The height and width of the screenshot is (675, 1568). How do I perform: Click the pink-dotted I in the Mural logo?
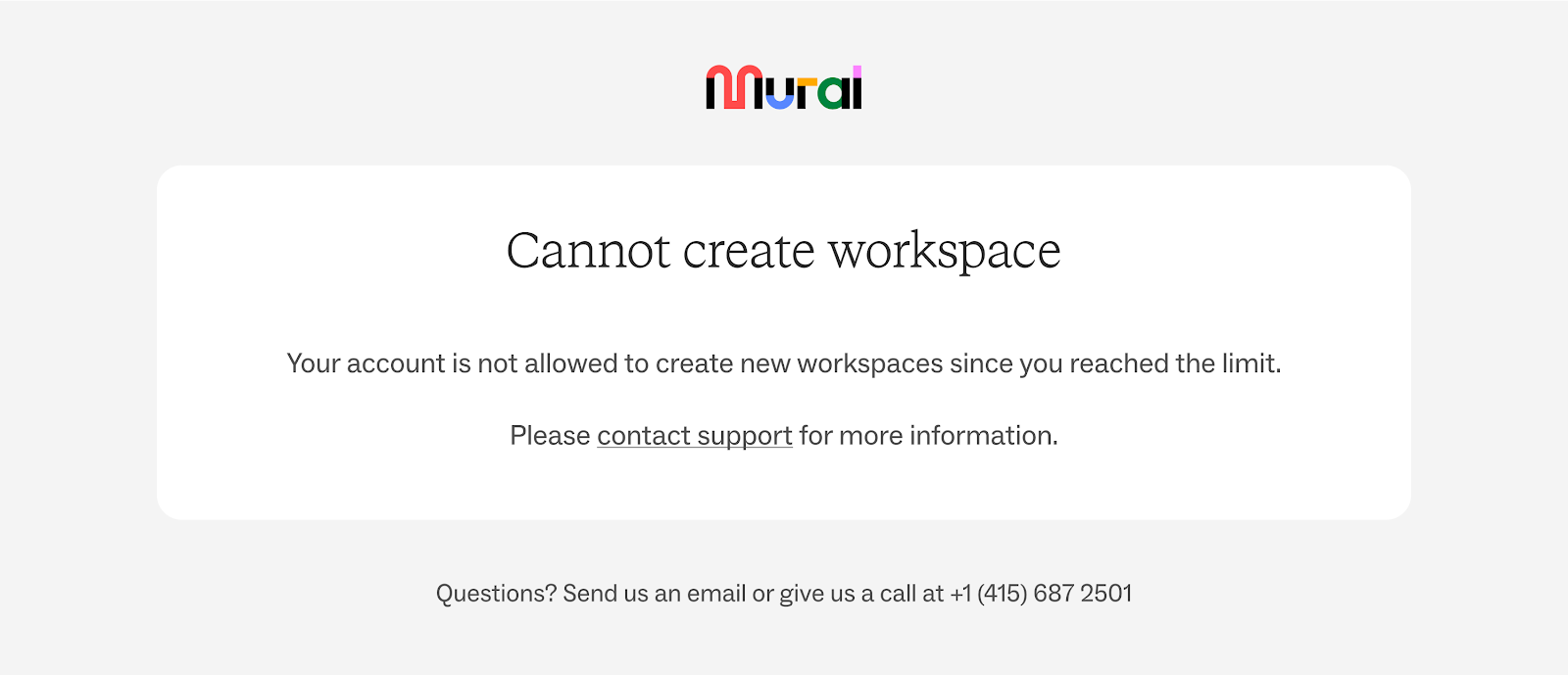coord(857,87)
